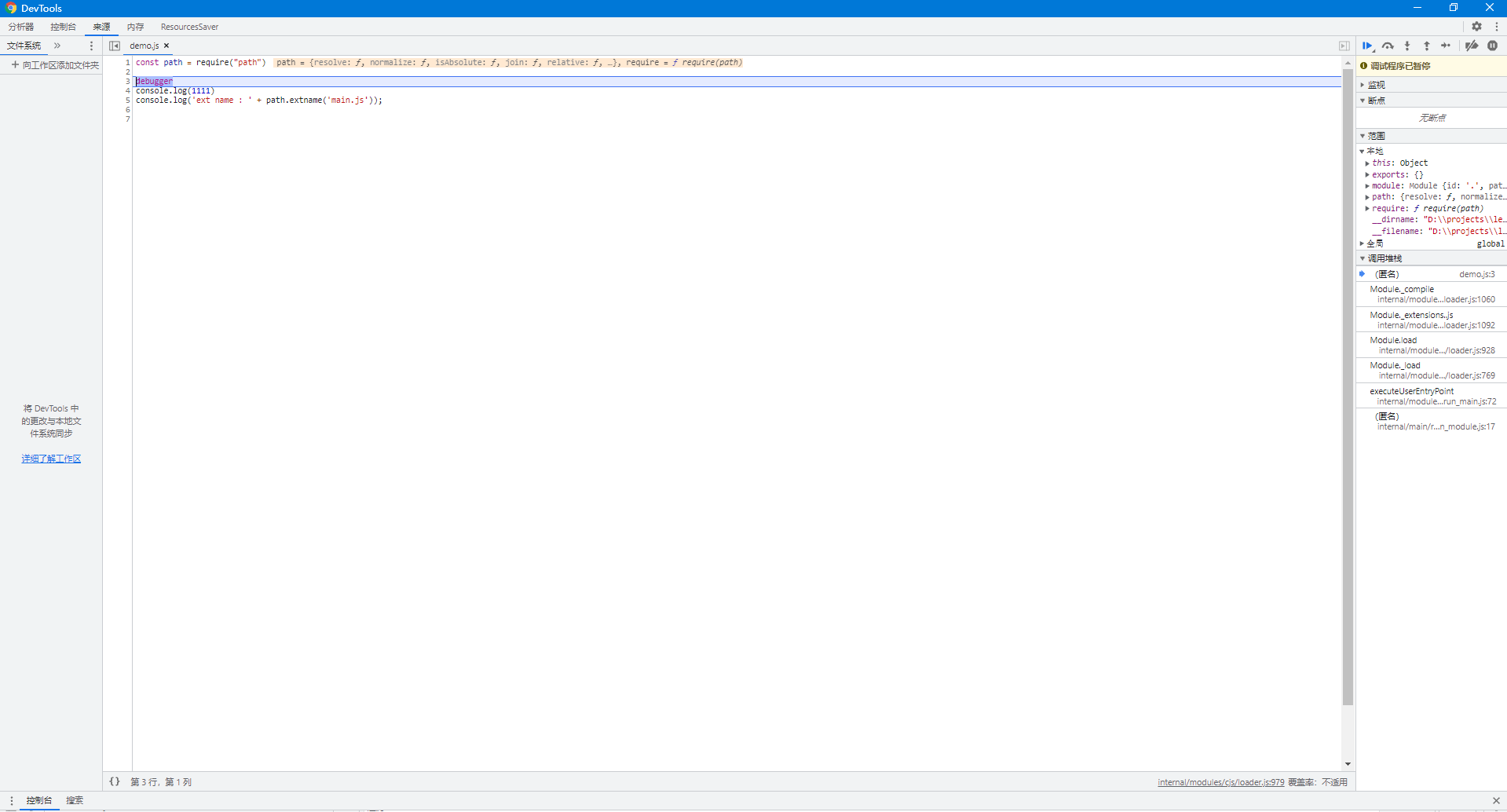1507x812 pixels.
Task: Expand the path scope entry
Action: pos(1367,197)
